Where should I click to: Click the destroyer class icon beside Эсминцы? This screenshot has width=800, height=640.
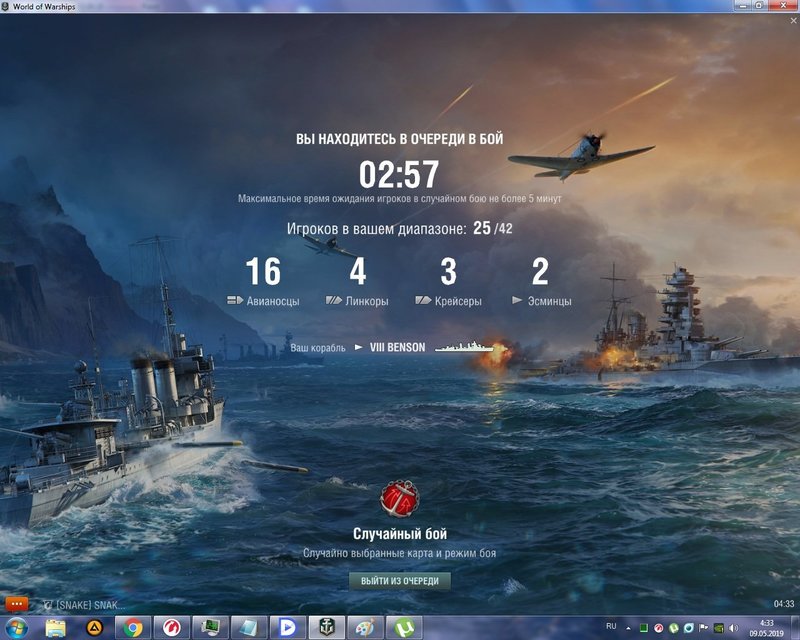pos(518,300)
